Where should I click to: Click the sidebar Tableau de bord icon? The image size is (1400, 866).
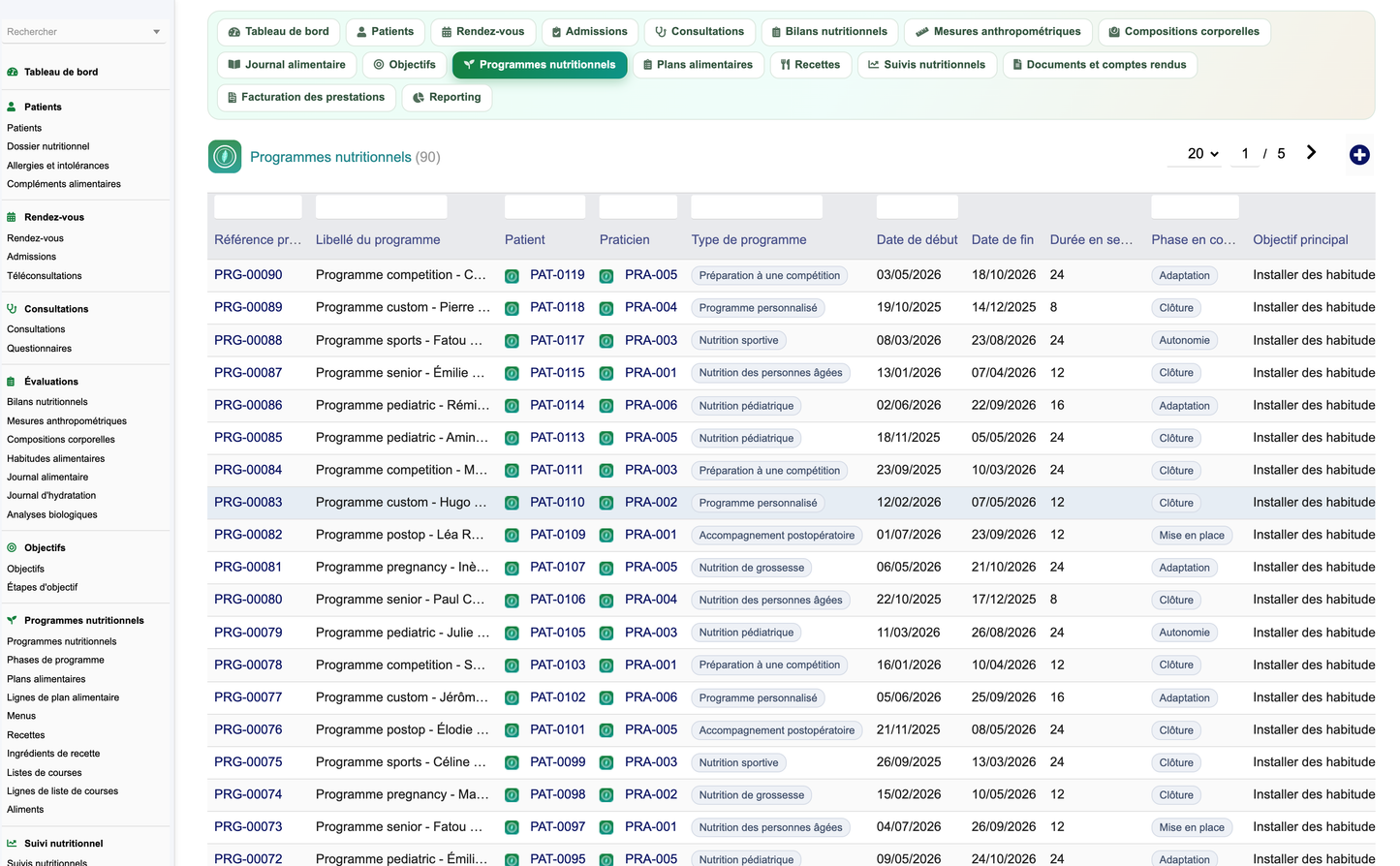point(12,72)
